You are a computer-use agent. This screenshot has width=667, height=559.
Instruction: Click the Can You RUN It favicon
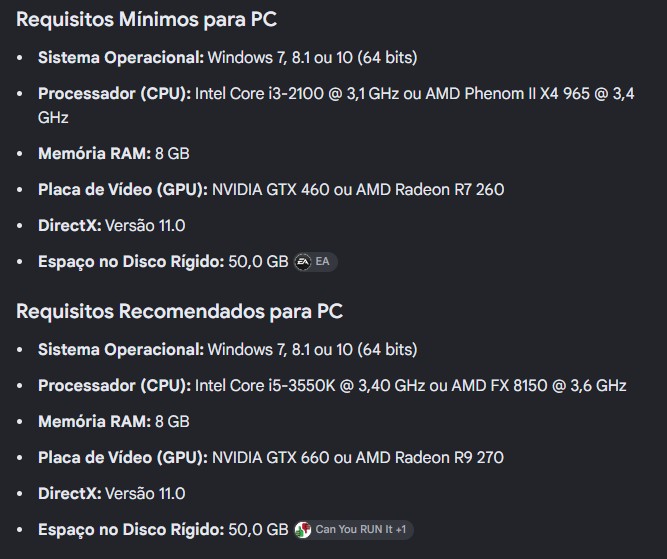303,530
